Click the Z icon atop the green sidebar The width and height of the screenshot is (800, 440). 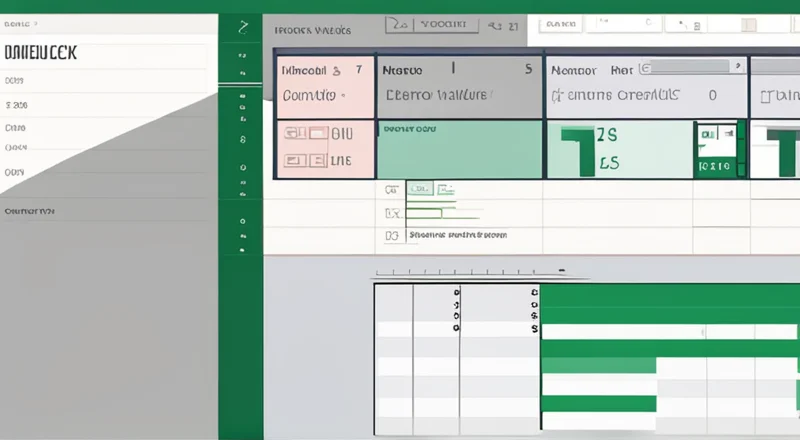(241, 28)
